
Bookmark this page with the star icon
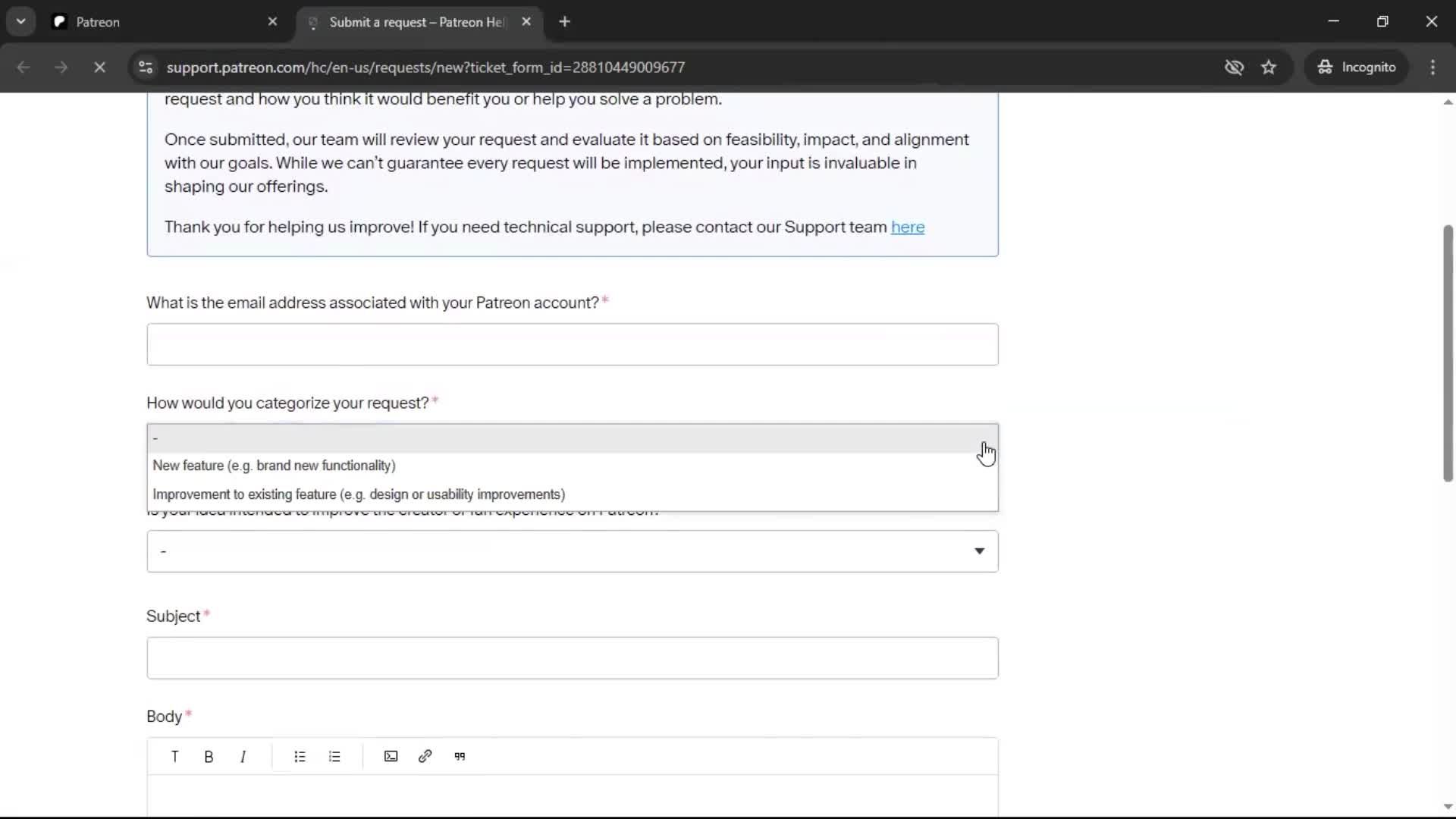click(1269, 67)
